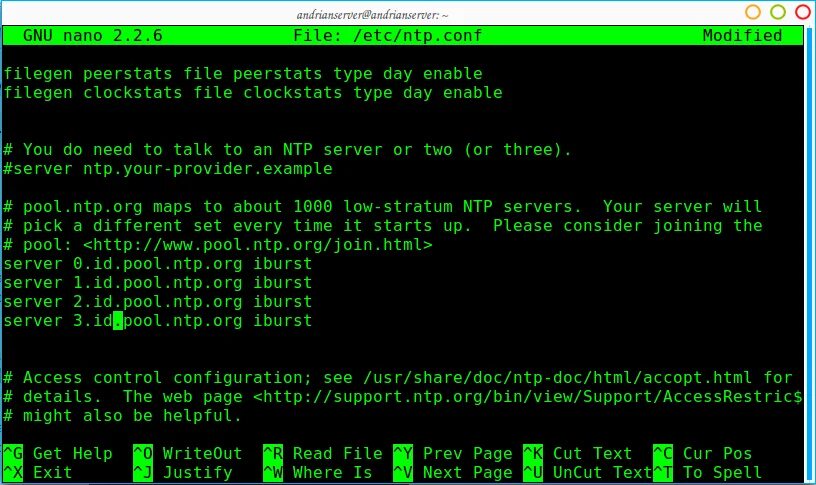Click the orange minimize window button
Screen dimensions: 816x485
click(x=753, y=11)
